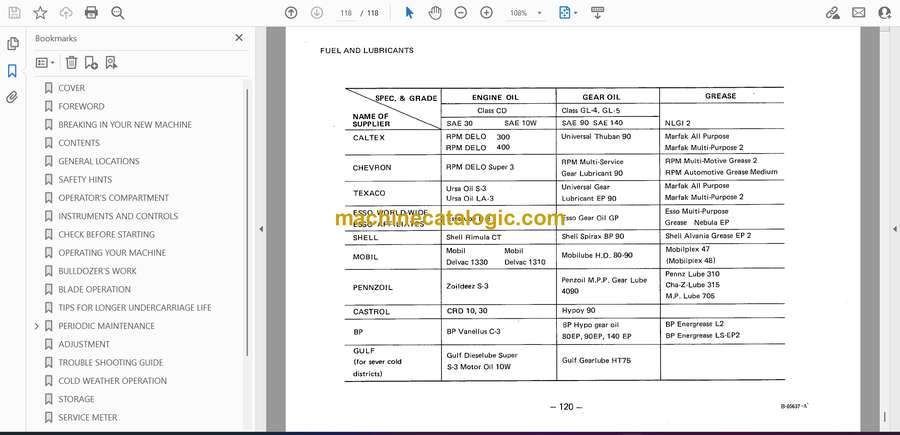Jump to COLD WEATHER OPERATION bookmark
The image size is (900, 435).
pyautogui.click(x=112, y=381)
